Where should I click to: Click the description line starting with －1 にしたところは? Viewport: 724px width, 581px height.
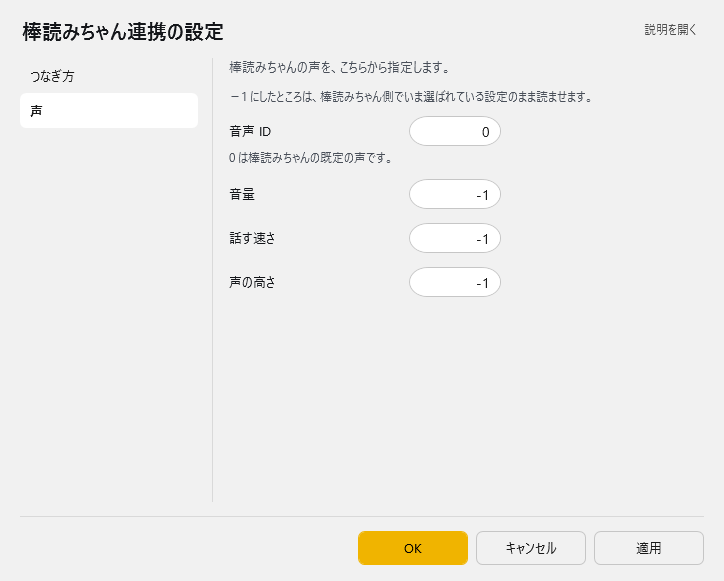click(x=411, y=97)
